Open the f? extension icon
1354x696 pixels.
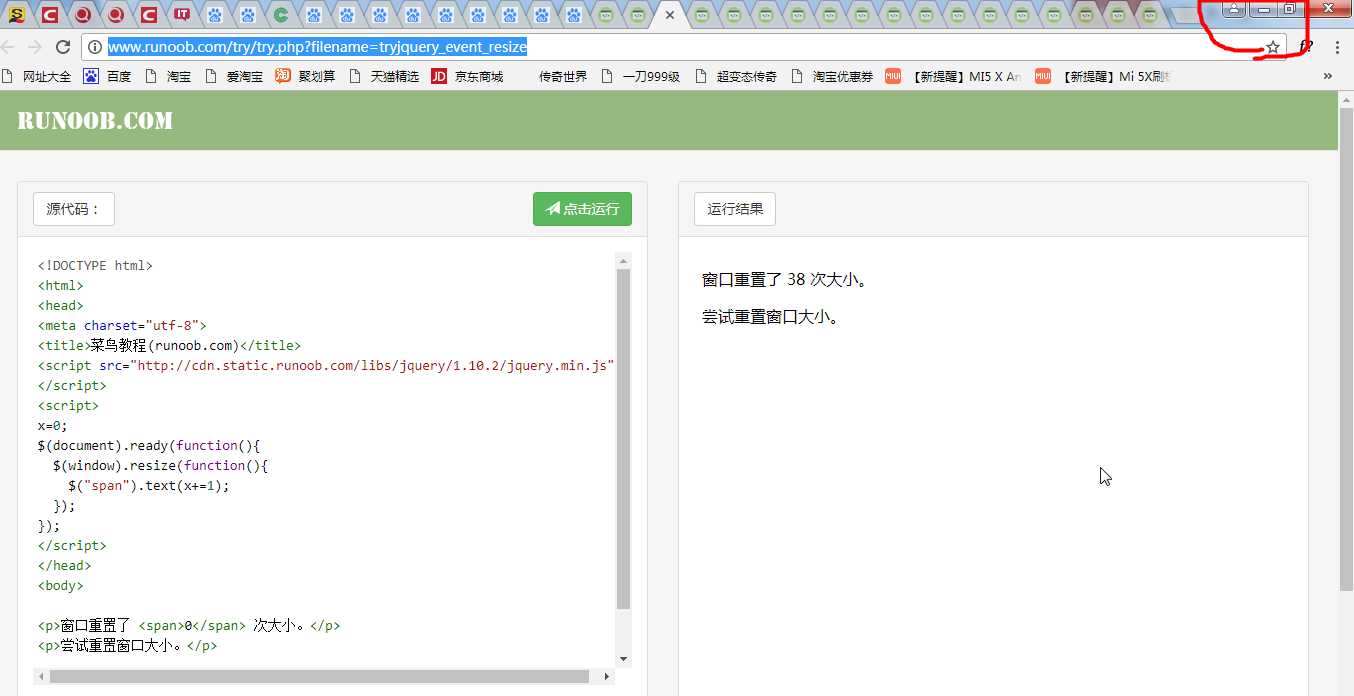point(1306,47)
